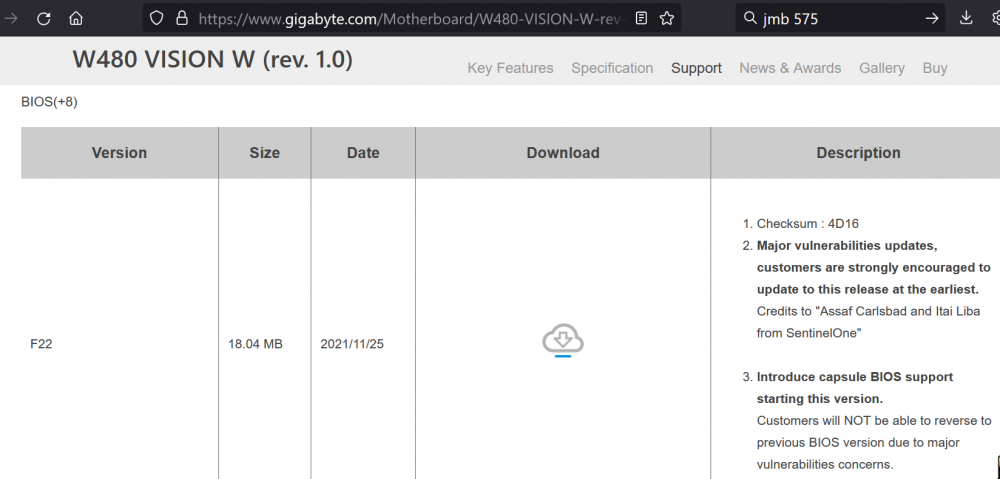Click the search magnifier icon
This screenshot has height=479, width=1000.
[x=750, y=18]
